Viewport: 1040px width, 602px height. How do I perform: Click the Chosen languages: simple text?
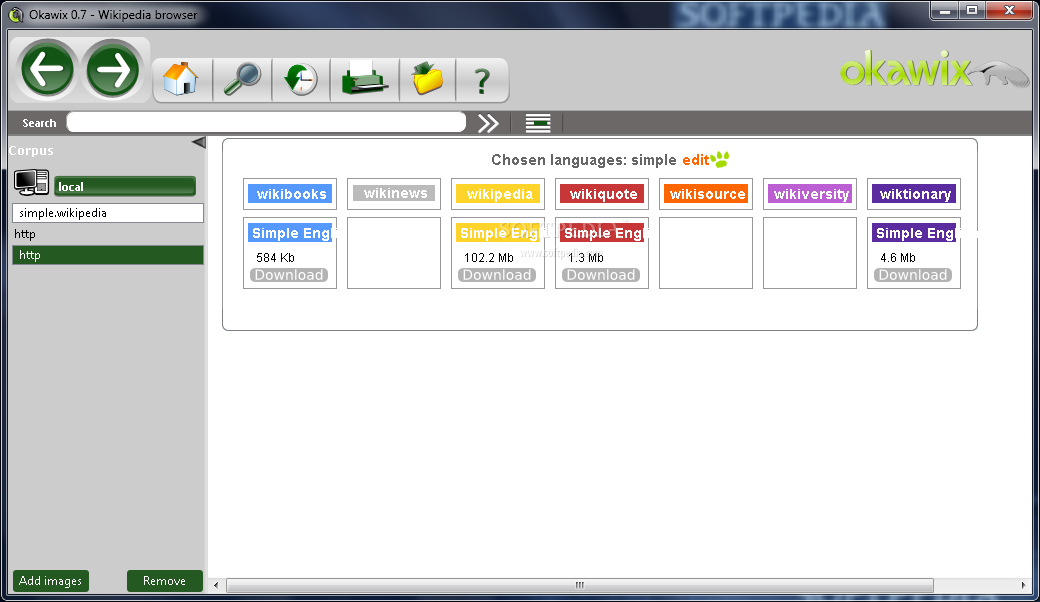tap(584, 160)
